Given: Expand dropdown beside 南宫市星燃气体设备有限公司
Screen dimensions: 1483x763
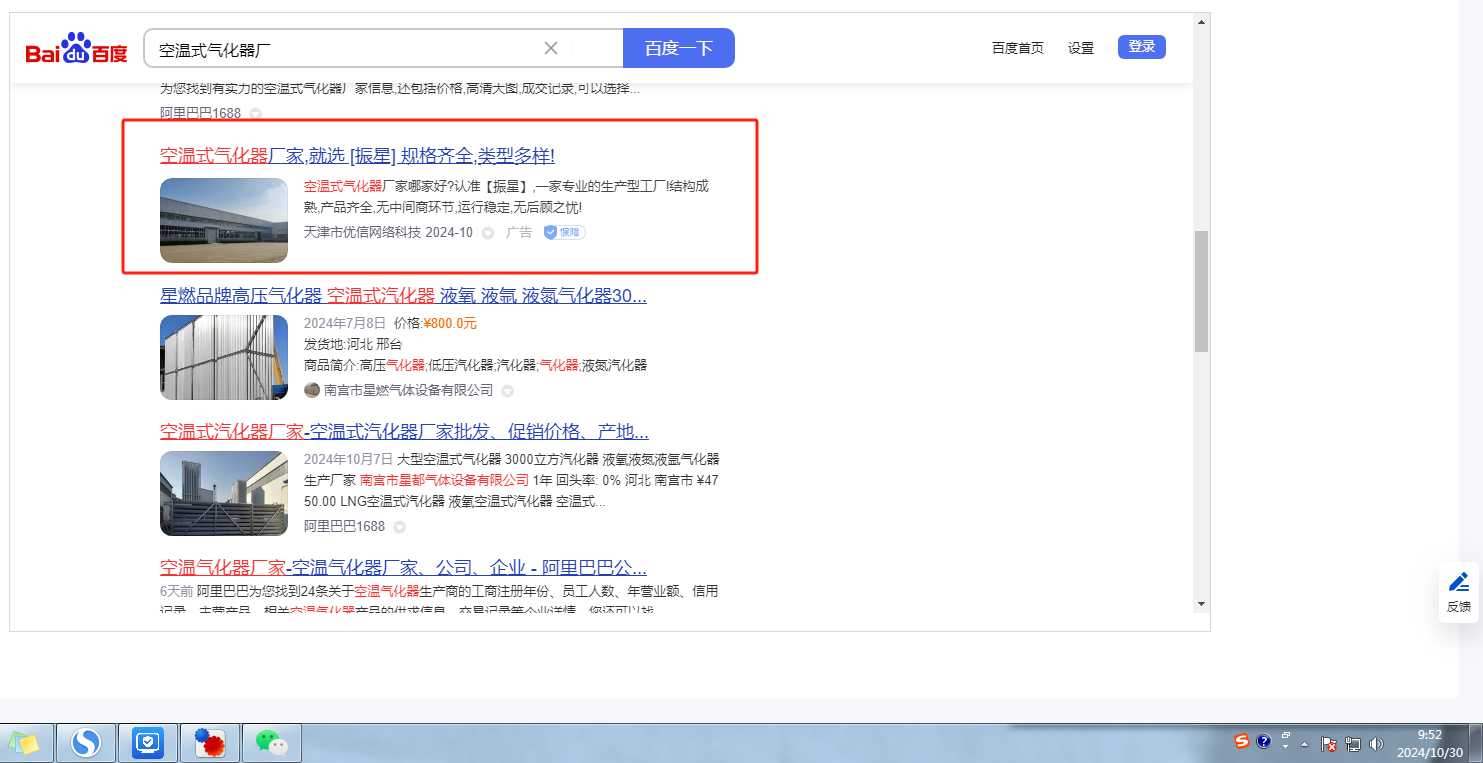Looking at the screenshot, I should coord(508,390).
